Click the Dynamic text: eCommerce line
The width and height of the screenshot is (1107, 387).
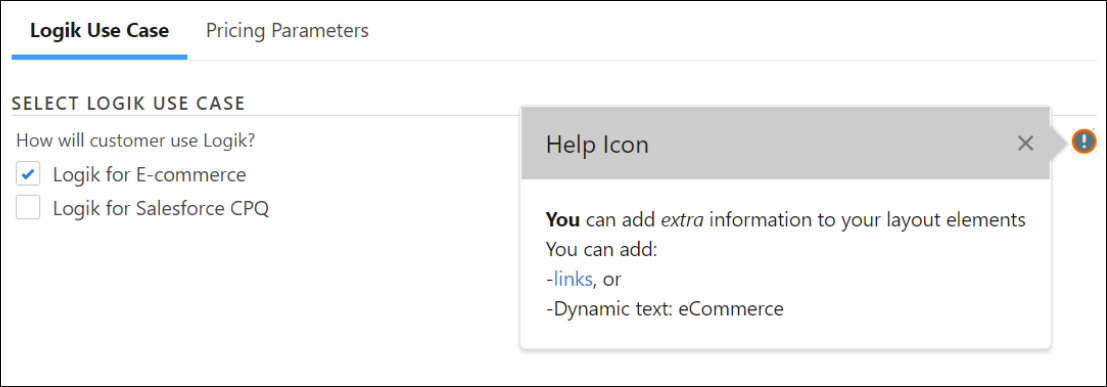point(665,309)
